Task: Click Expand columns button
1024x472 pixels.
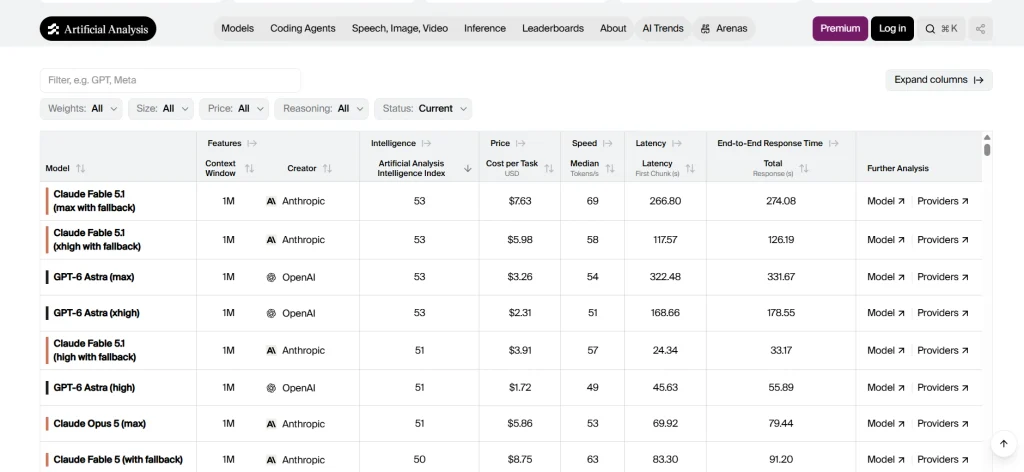Action: click(938, 80)
